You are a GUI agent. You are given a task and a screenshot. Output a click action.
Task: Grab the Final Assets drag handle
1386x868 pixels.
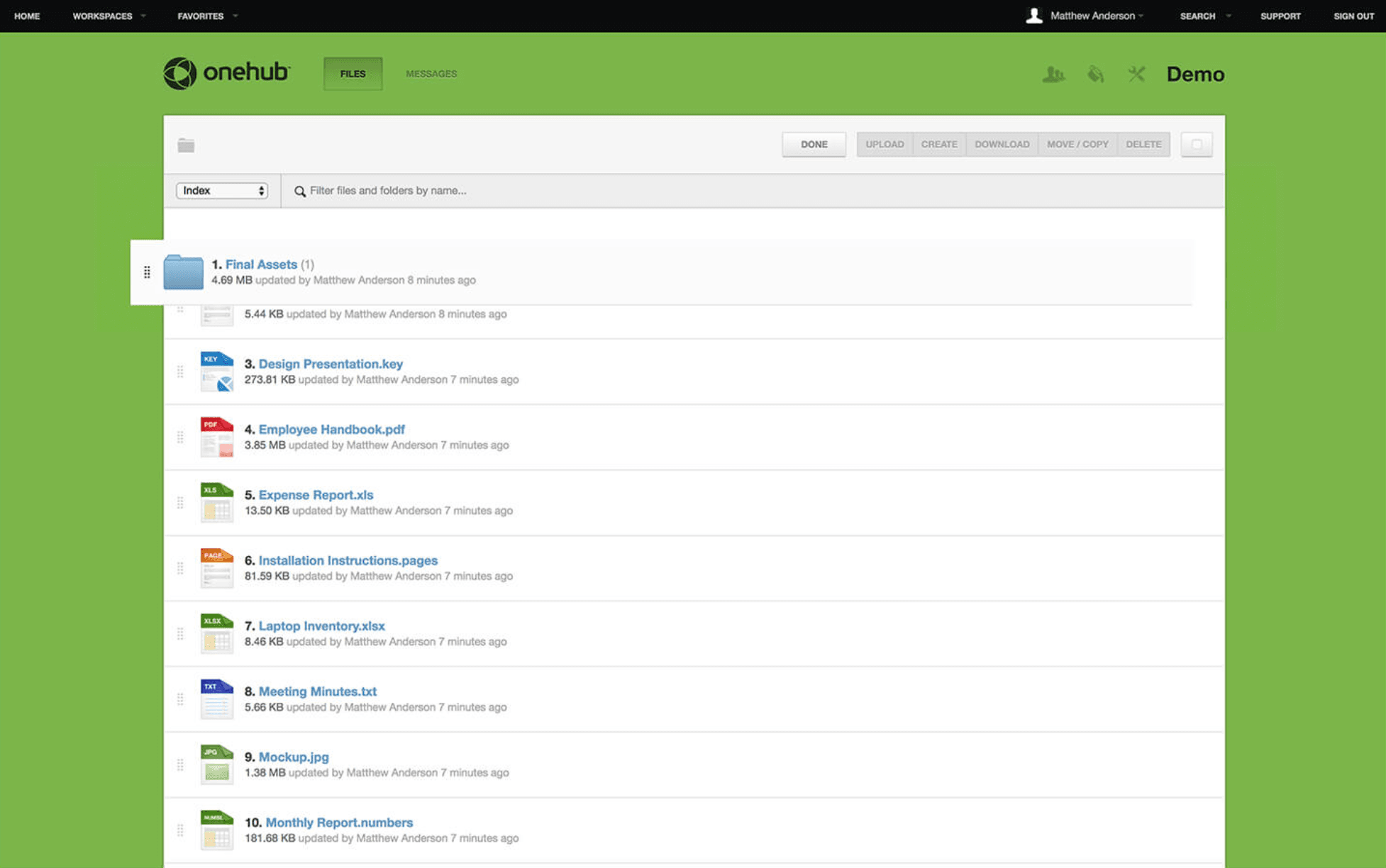click(147, 272)
